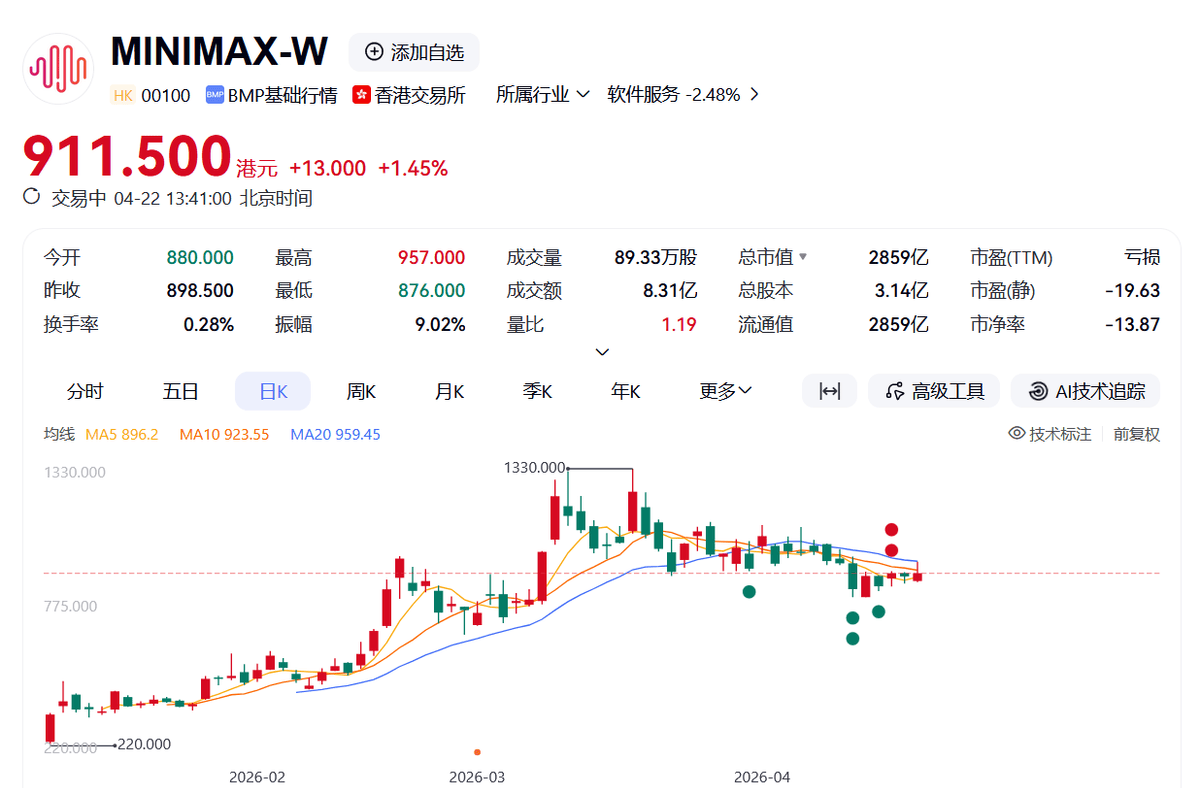Click the 220.000 low price marker

tap(144, 744)
